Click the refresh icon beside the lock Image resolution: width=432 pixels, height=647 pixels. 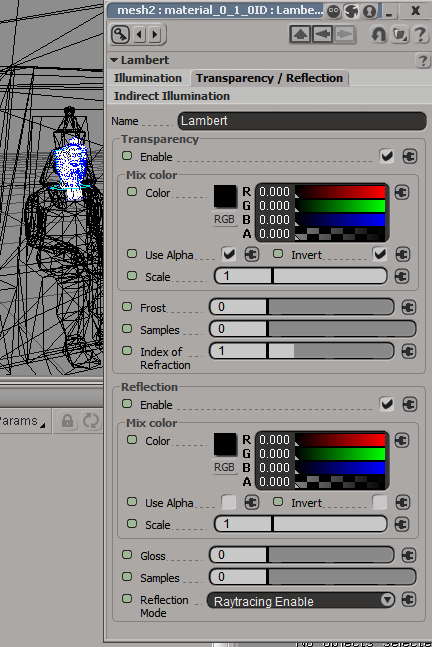[91, 421]
